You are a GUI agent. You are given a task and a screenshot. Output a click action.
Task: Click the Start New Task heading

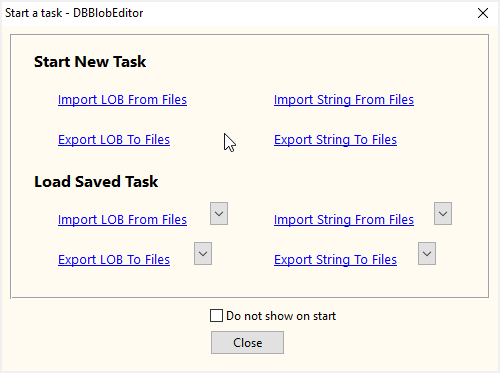click(x=90, y=62)
